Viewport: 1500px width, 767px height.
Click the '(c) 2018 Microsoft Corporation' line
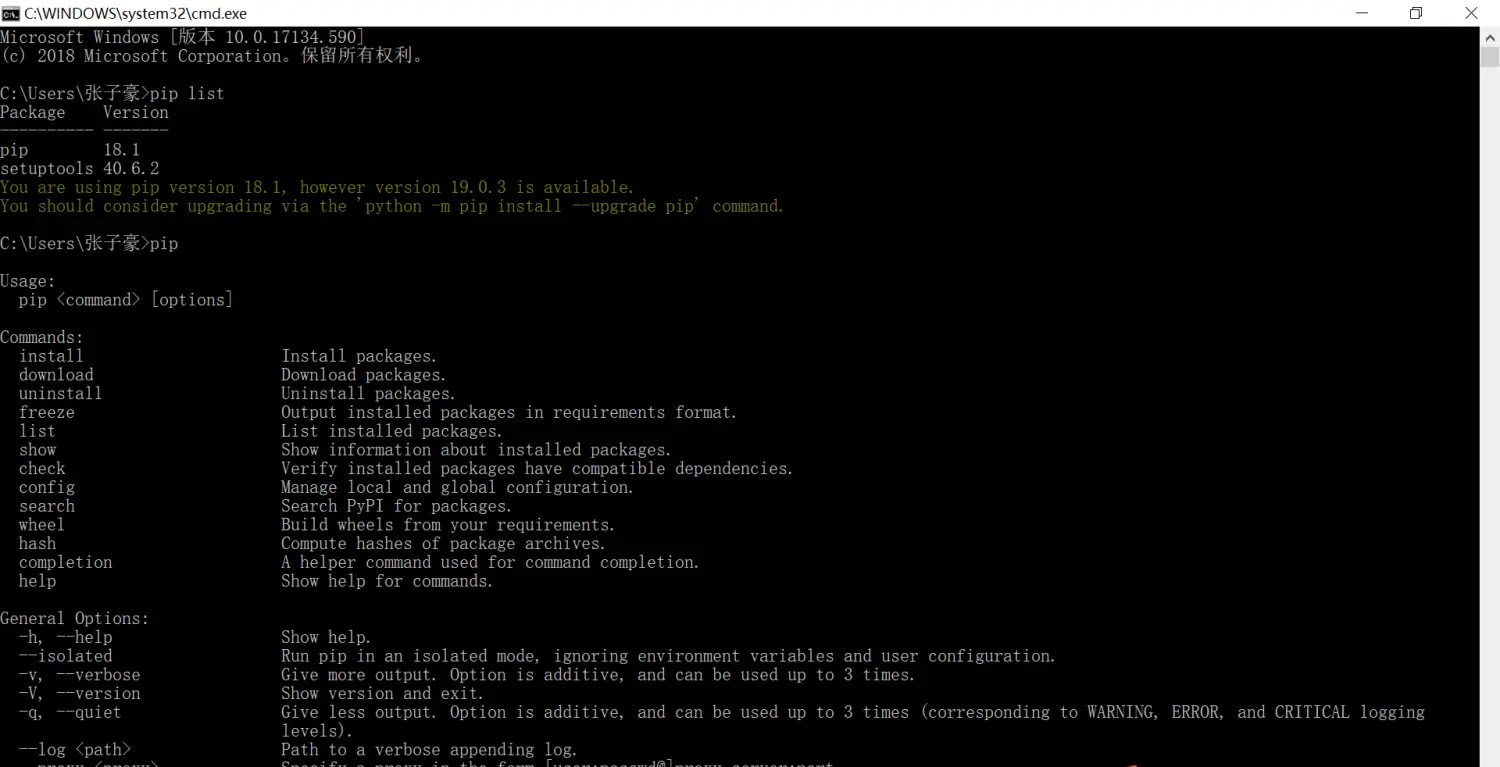pos(214,56)
